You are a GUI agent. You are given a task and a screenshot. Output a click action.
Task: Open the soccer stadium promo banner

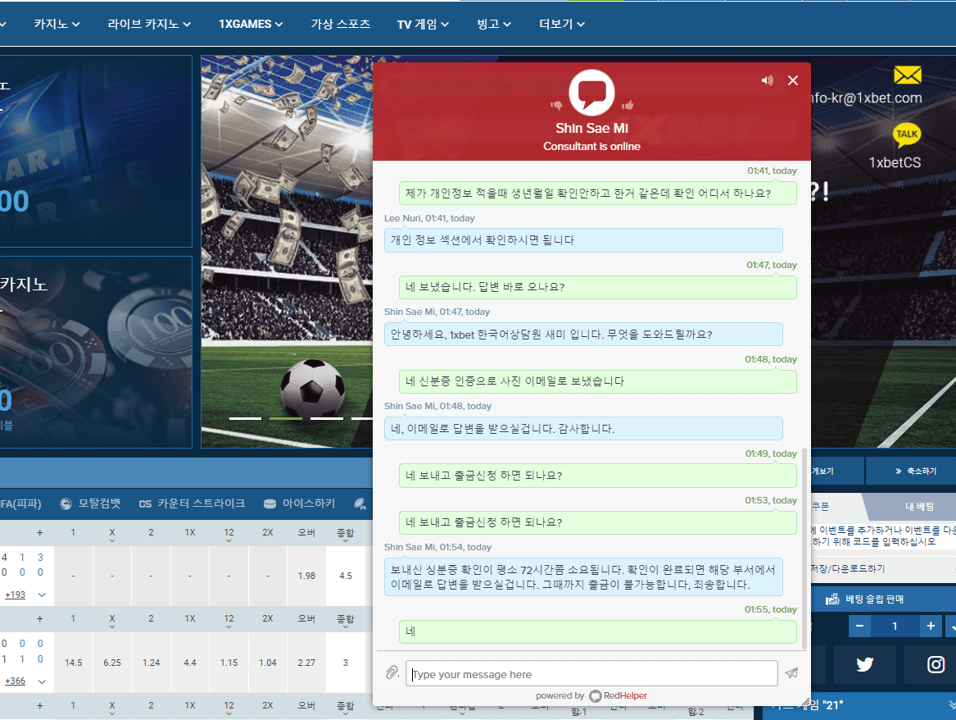tap(287, 251)
